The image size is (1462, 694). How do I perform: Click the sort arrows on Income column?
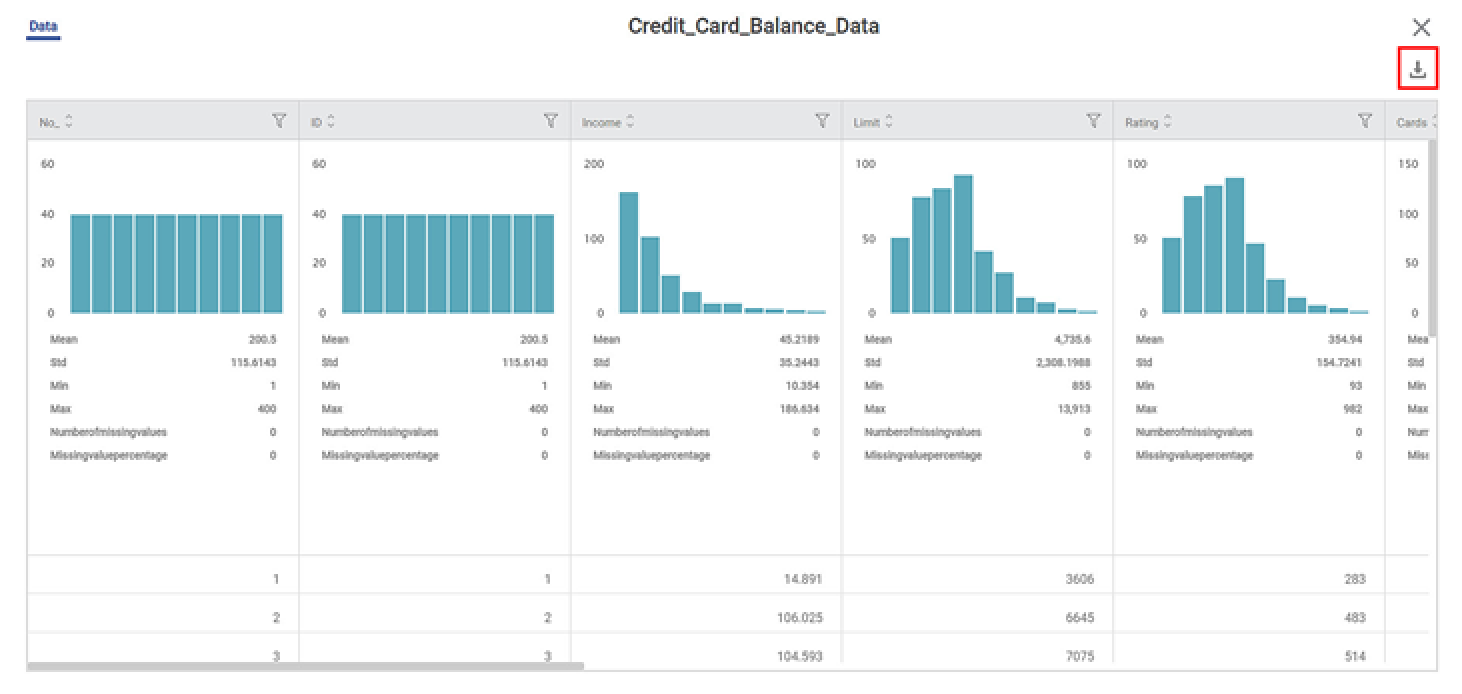[631, 121]
